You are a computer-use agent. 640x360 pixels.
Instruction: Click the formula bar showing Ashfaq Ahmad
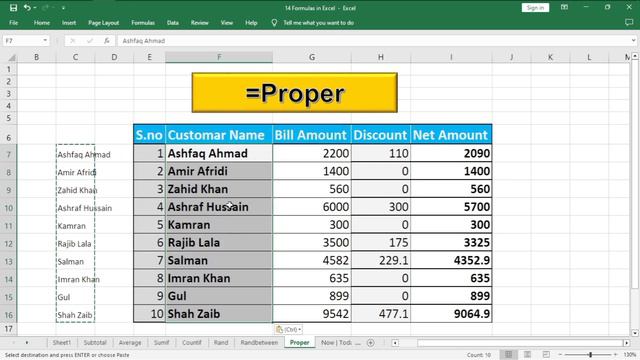click(373, 41)
